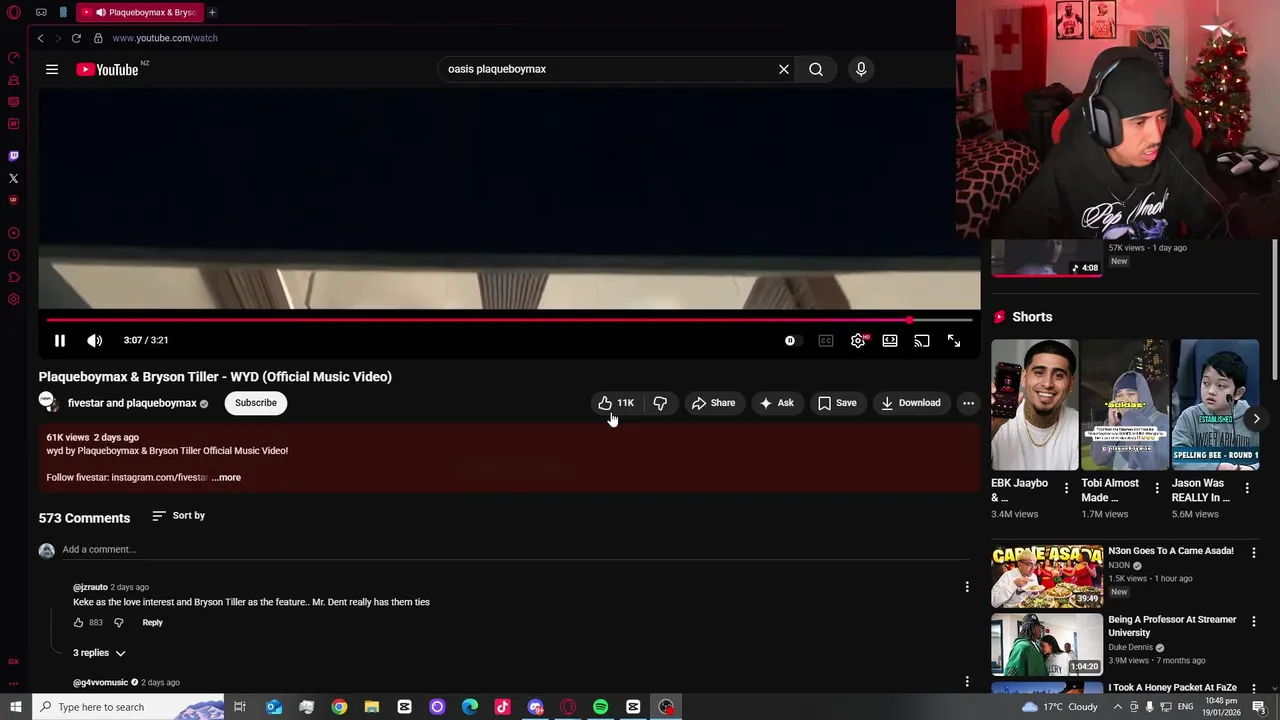Switch to the Plaqueboymax & Bryson YouTube tab
The width and height of the screenshot is (1280, 720).
coord(140,12)
